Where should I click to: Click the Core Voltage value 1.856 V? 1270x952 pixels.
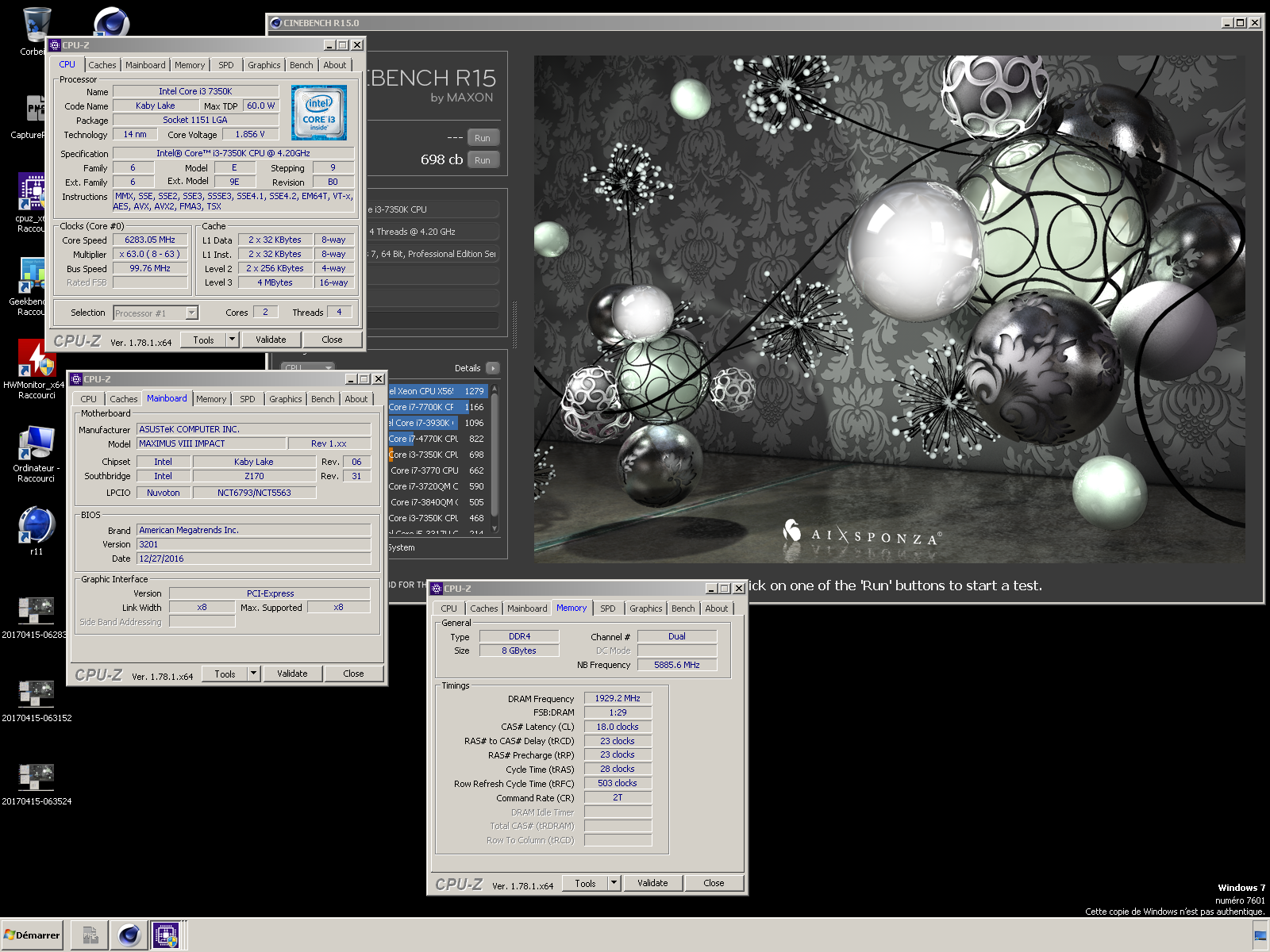point(250,134)
